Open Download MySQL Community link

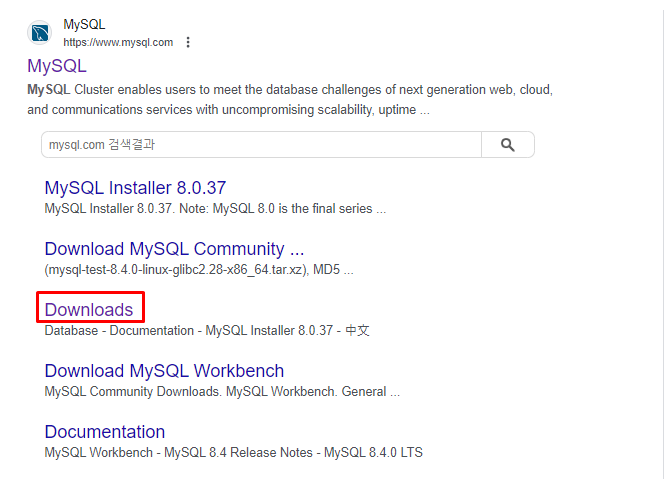tap(174, 249)
